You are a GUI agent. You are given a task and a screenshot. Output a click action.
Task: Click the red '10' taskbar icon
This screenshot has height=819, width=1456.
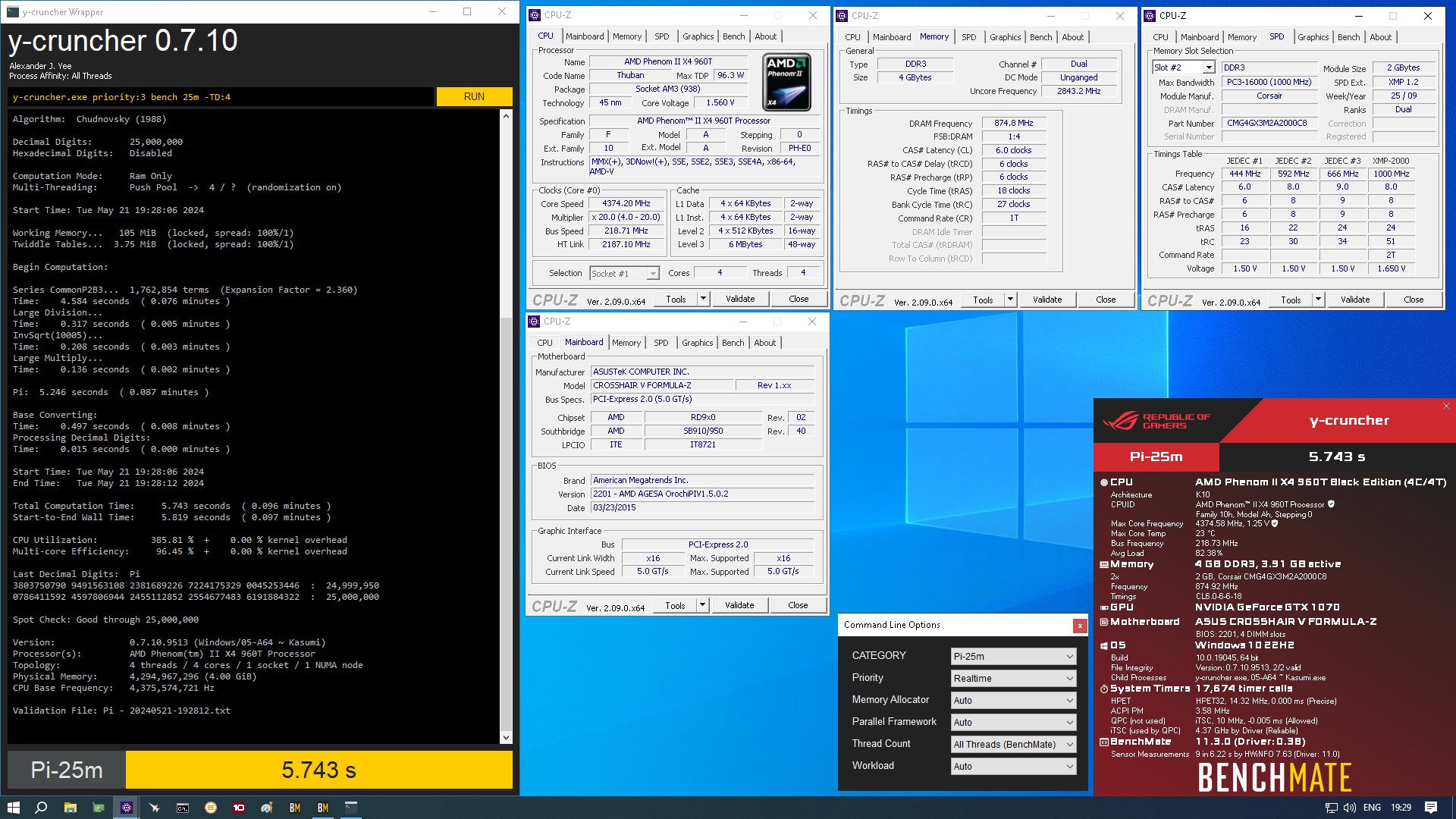click(x=239, y=808)
